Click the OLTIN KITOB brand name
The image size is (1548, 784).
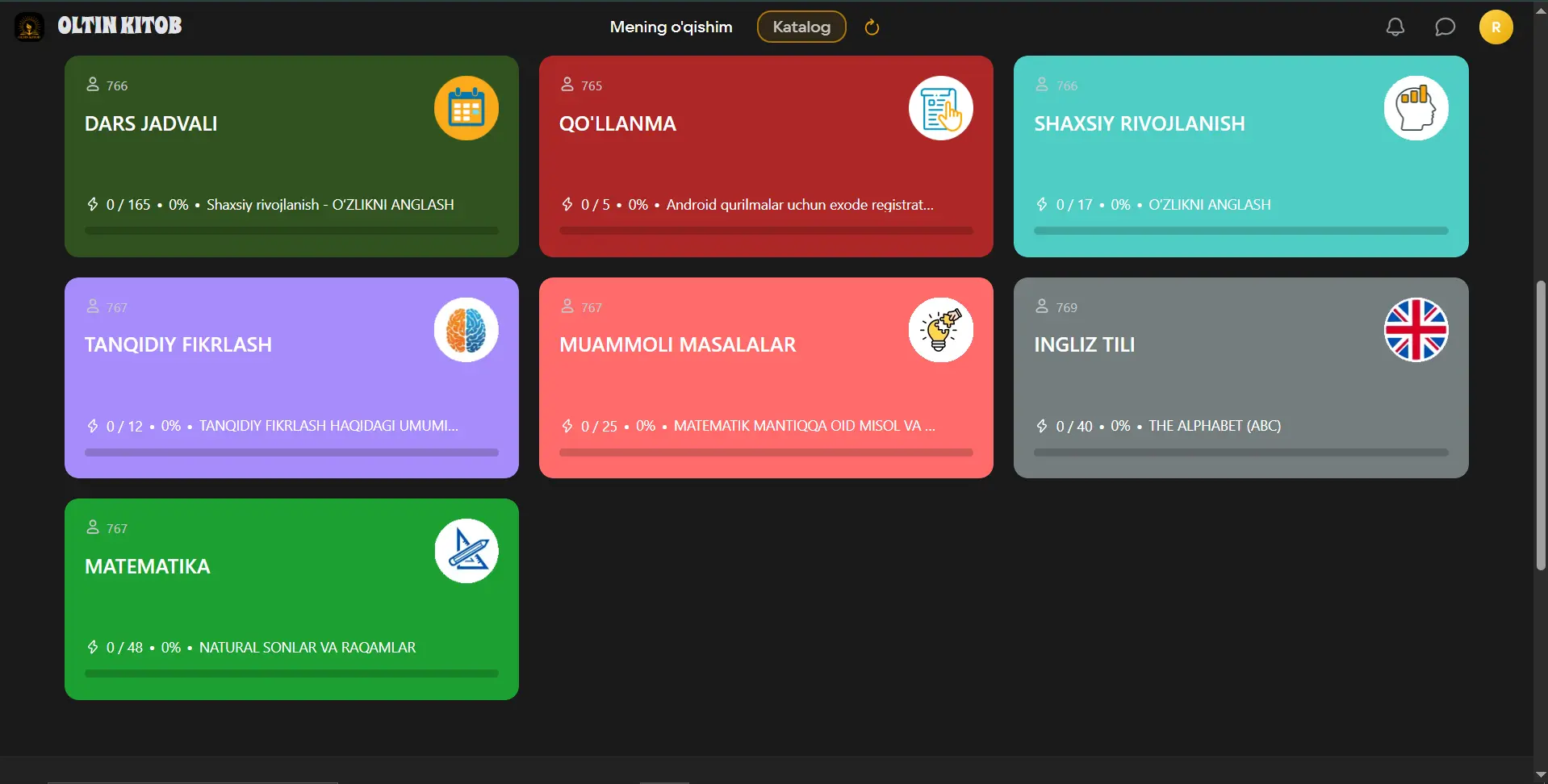[119, 26]
